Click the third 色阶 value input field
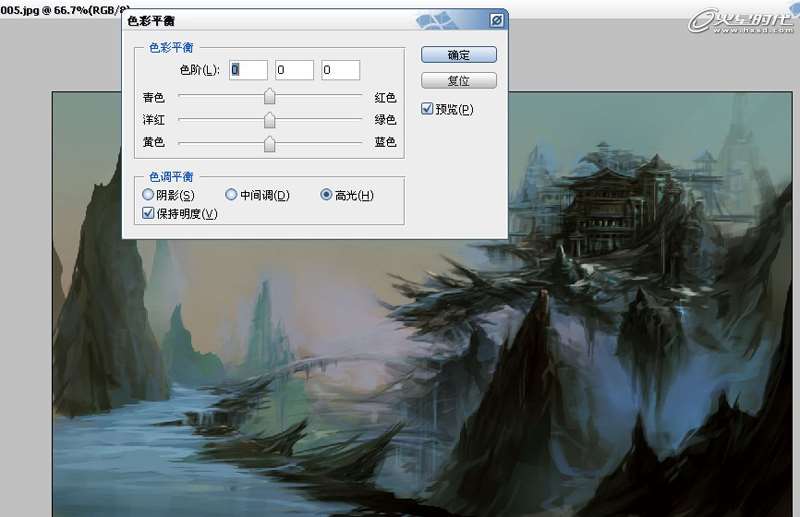Viewport: 800px width, 517px height. tap(340, 70)
